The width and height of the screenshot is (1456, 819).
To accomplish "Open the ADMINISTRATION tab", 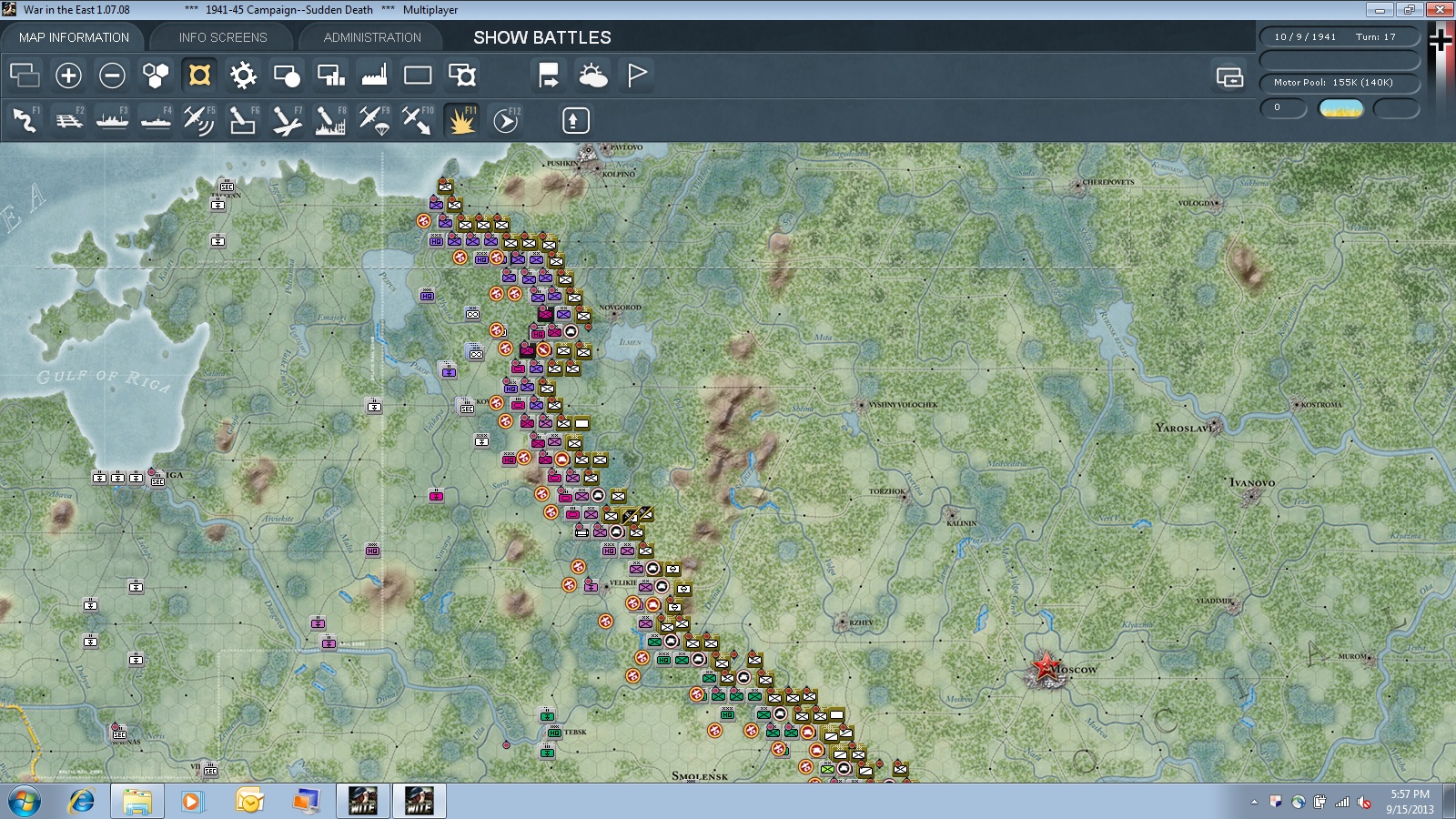I will point(372,37).
